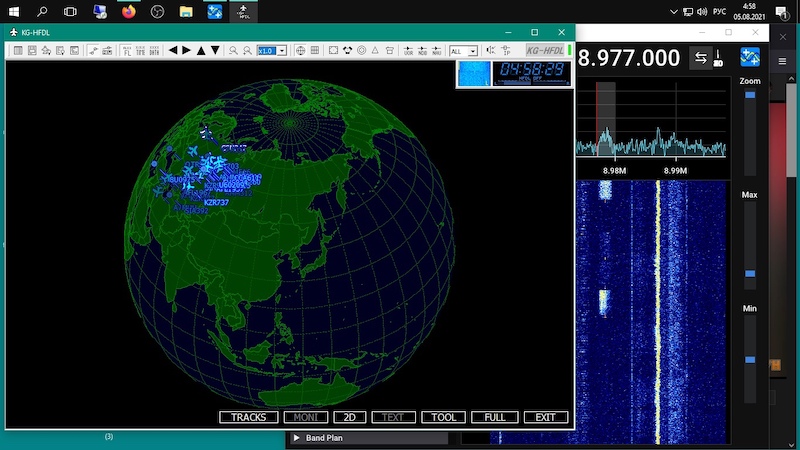The width and height of the screenshot is (800, 450).
Task: Open the x1.0 zoom scale dropdown
Action: point(271,50)
